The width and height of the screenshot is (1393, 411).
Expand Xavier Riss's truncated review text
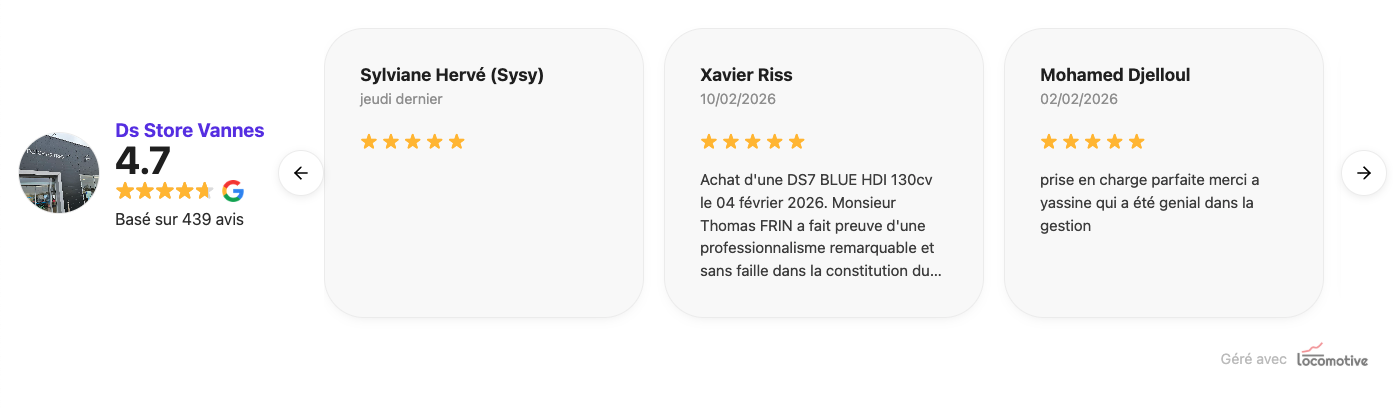(820, 271)
